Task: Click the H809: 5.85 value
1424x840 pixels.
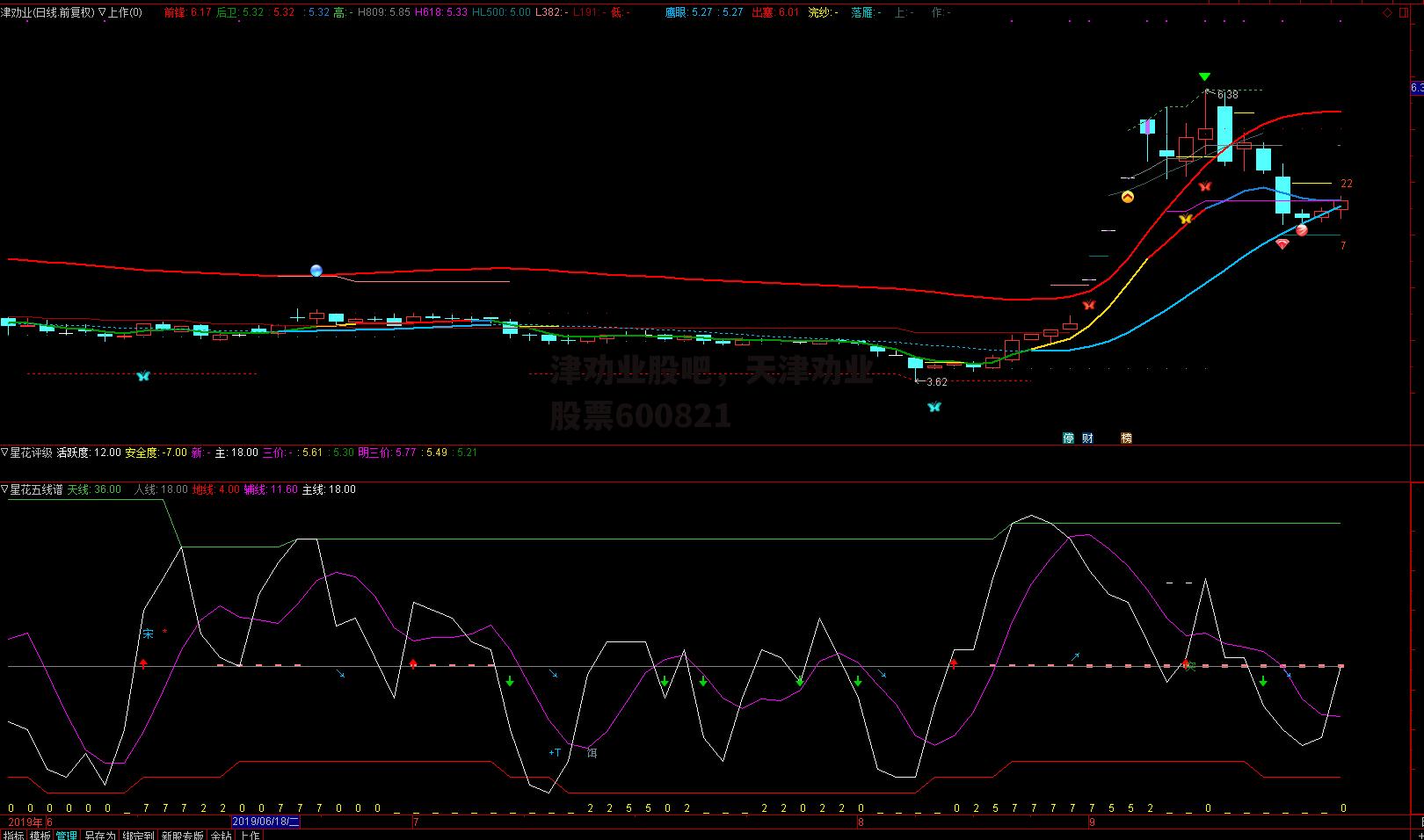Action: coord(384,12)
